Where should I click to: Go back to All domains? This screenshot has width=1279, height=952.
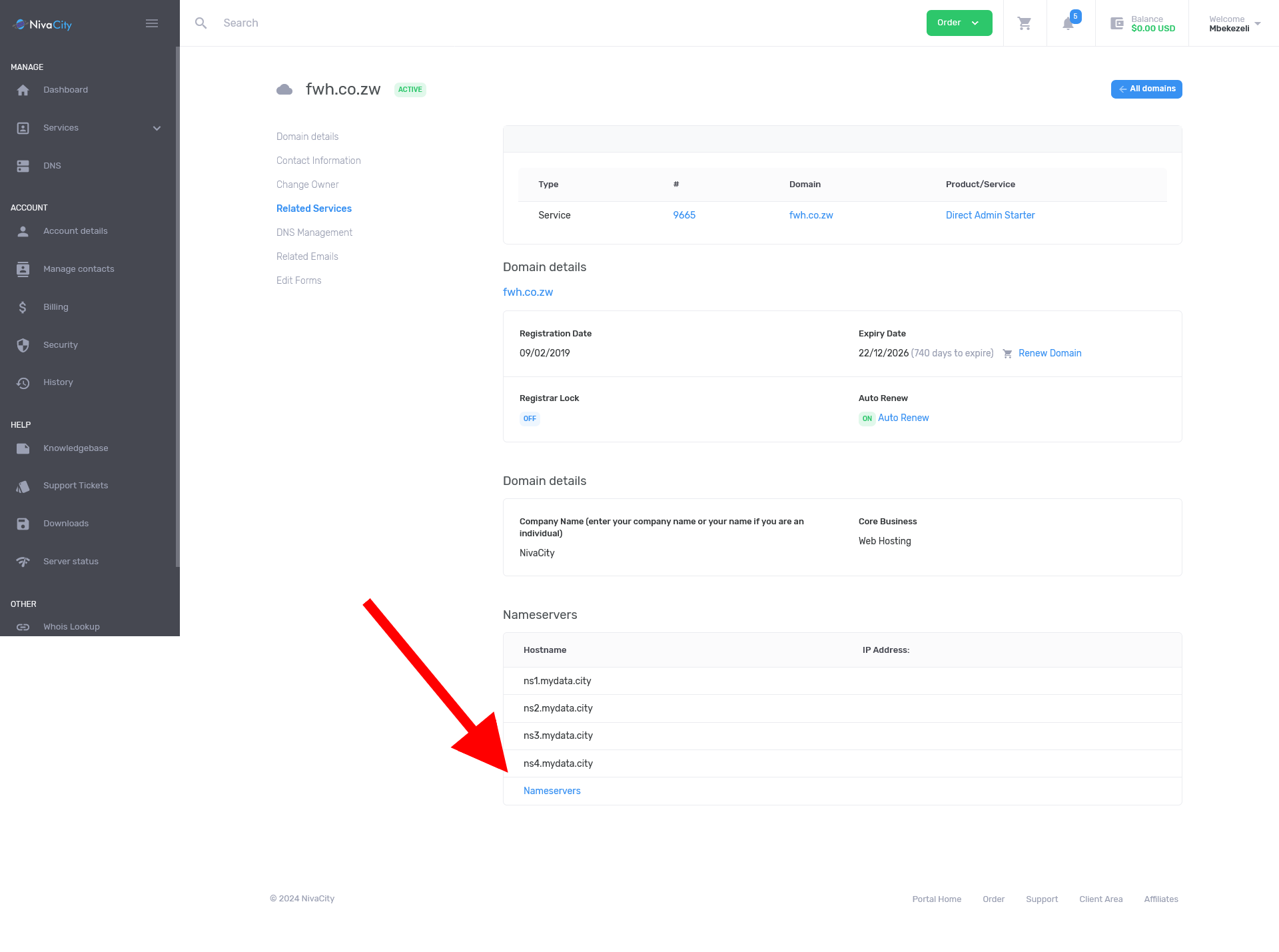1146,89
